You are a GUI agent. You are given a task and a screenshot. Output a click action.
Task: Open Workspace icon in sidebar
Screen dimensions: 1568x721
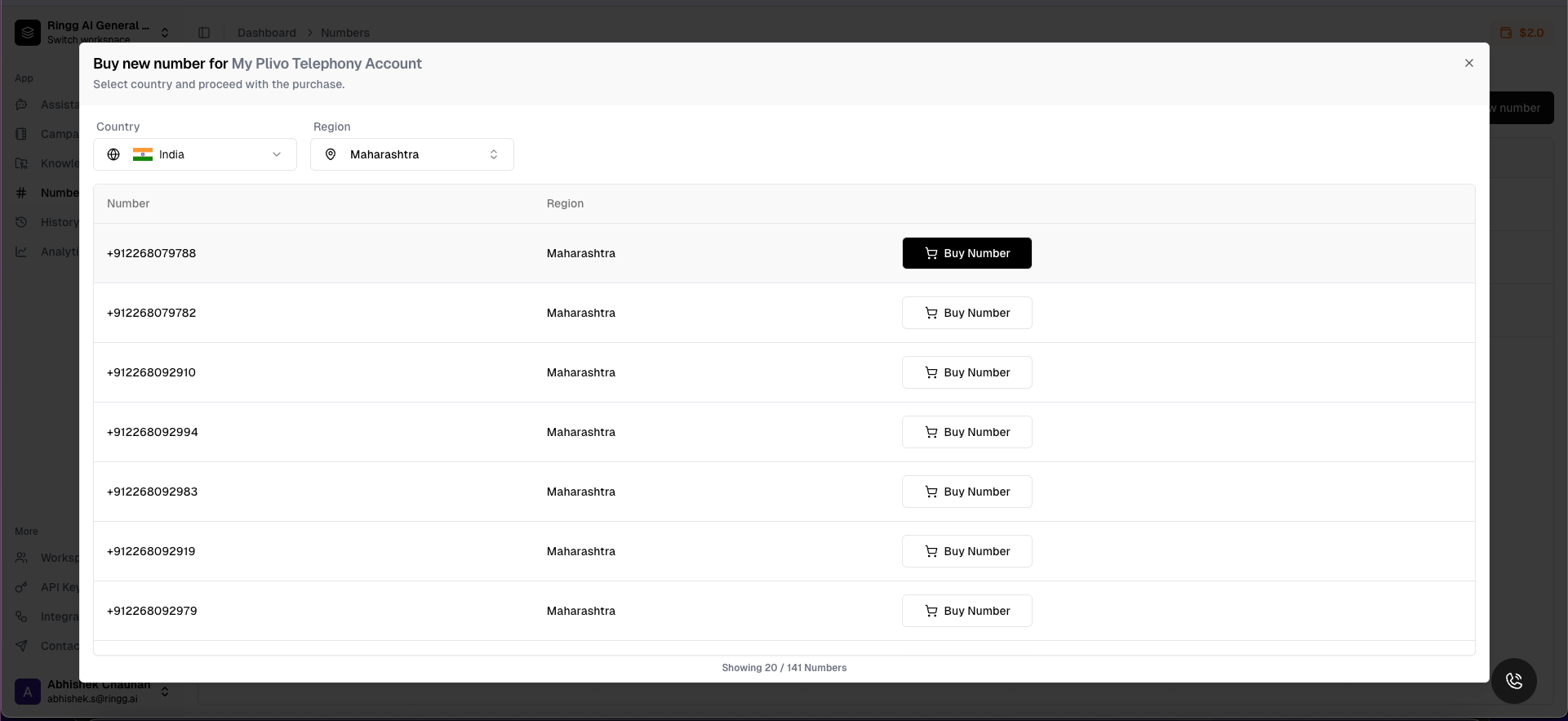(x=22, y=558)
